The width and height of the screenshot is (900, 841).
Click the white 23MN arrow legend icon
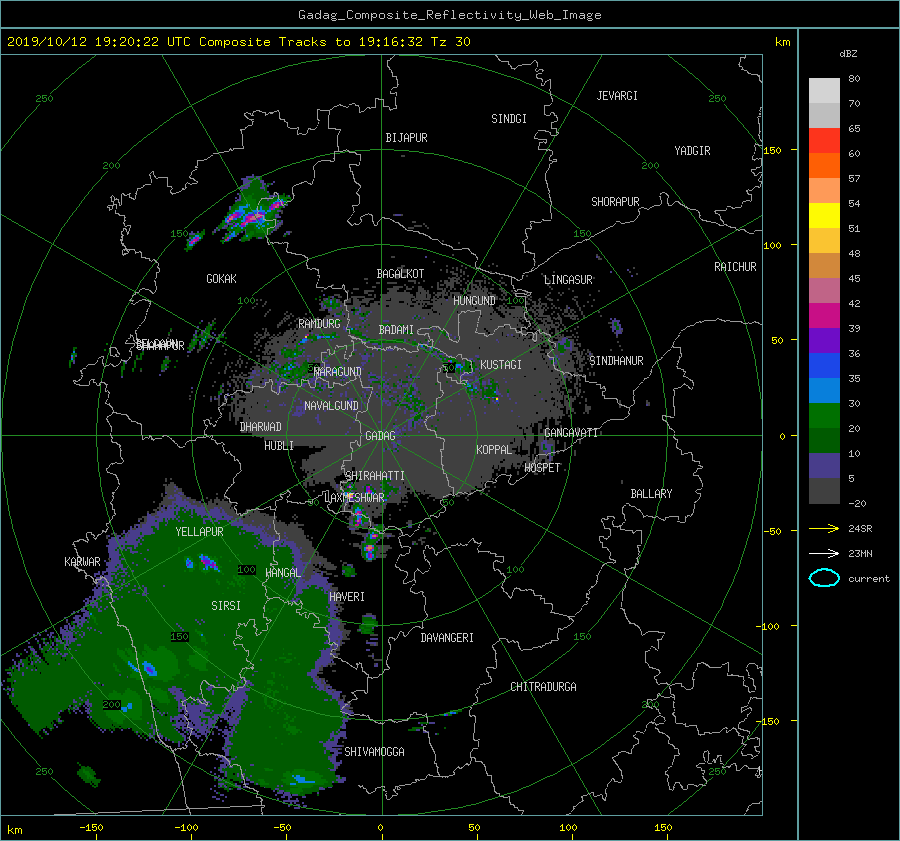click(x=824, y=553)
